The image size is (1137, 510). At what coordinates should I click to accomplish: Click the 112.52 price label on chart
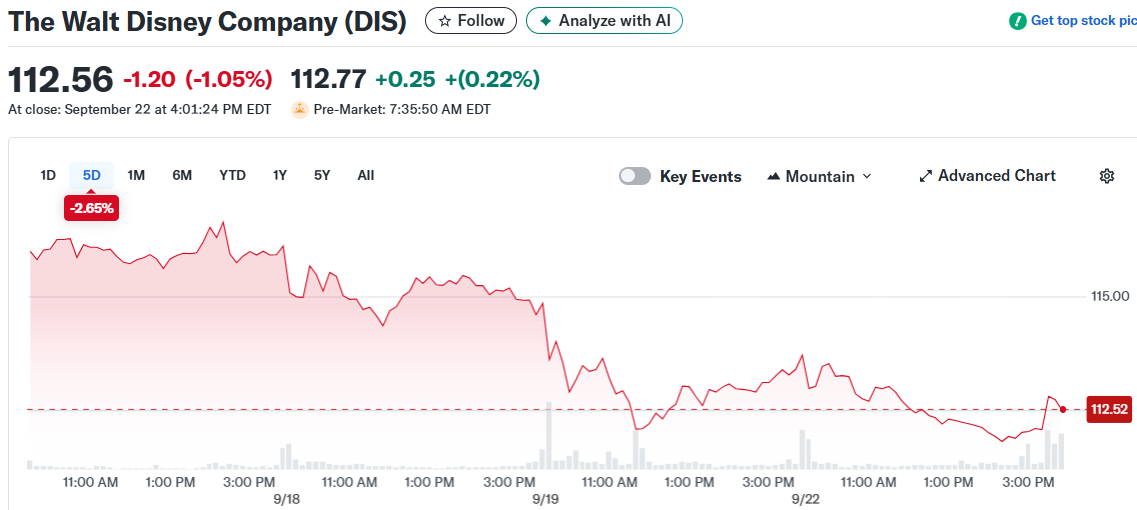(x=1109, y=410)
